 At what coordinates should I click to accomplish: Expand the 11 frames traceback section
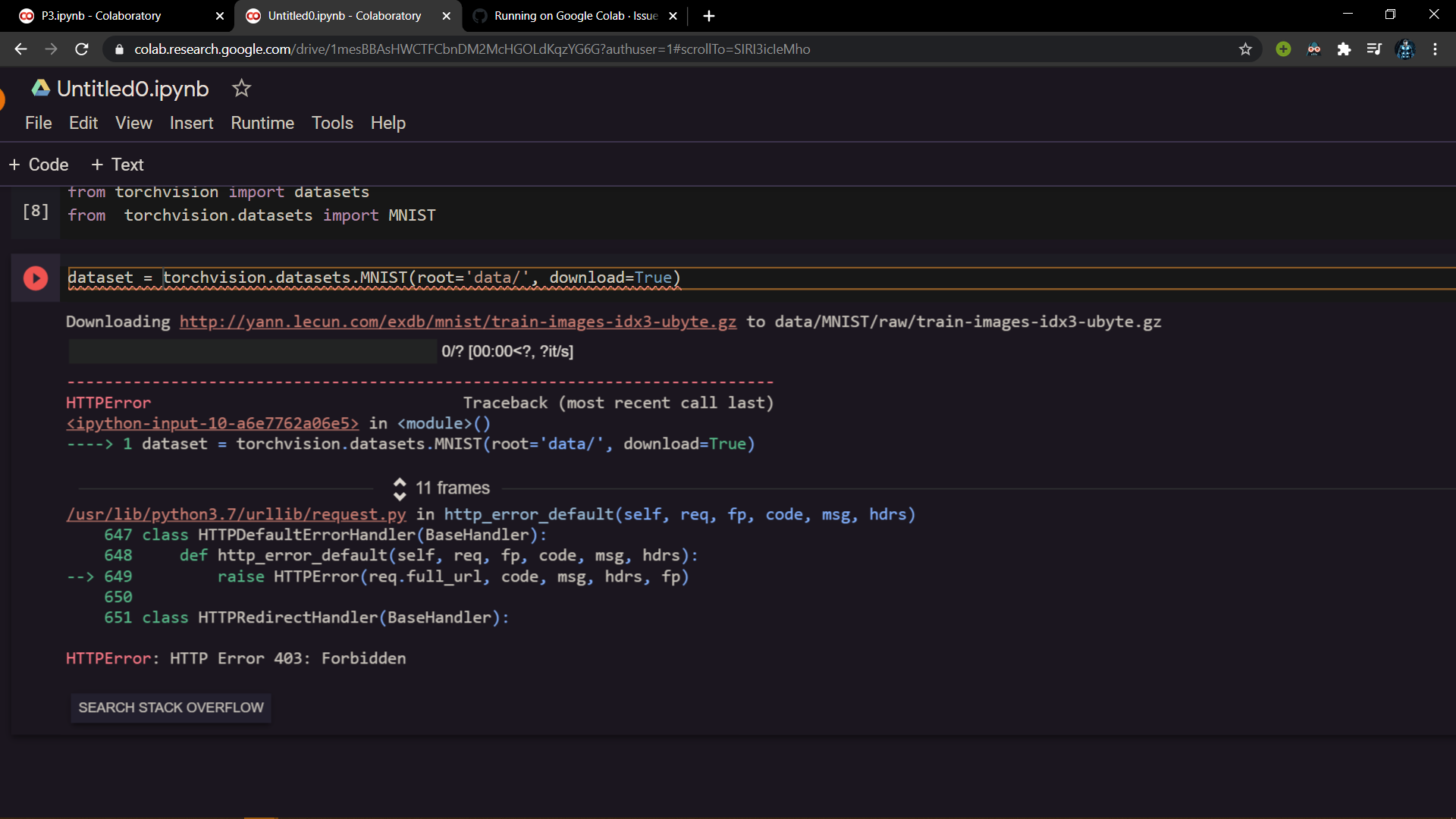click(x=441, y=488)
